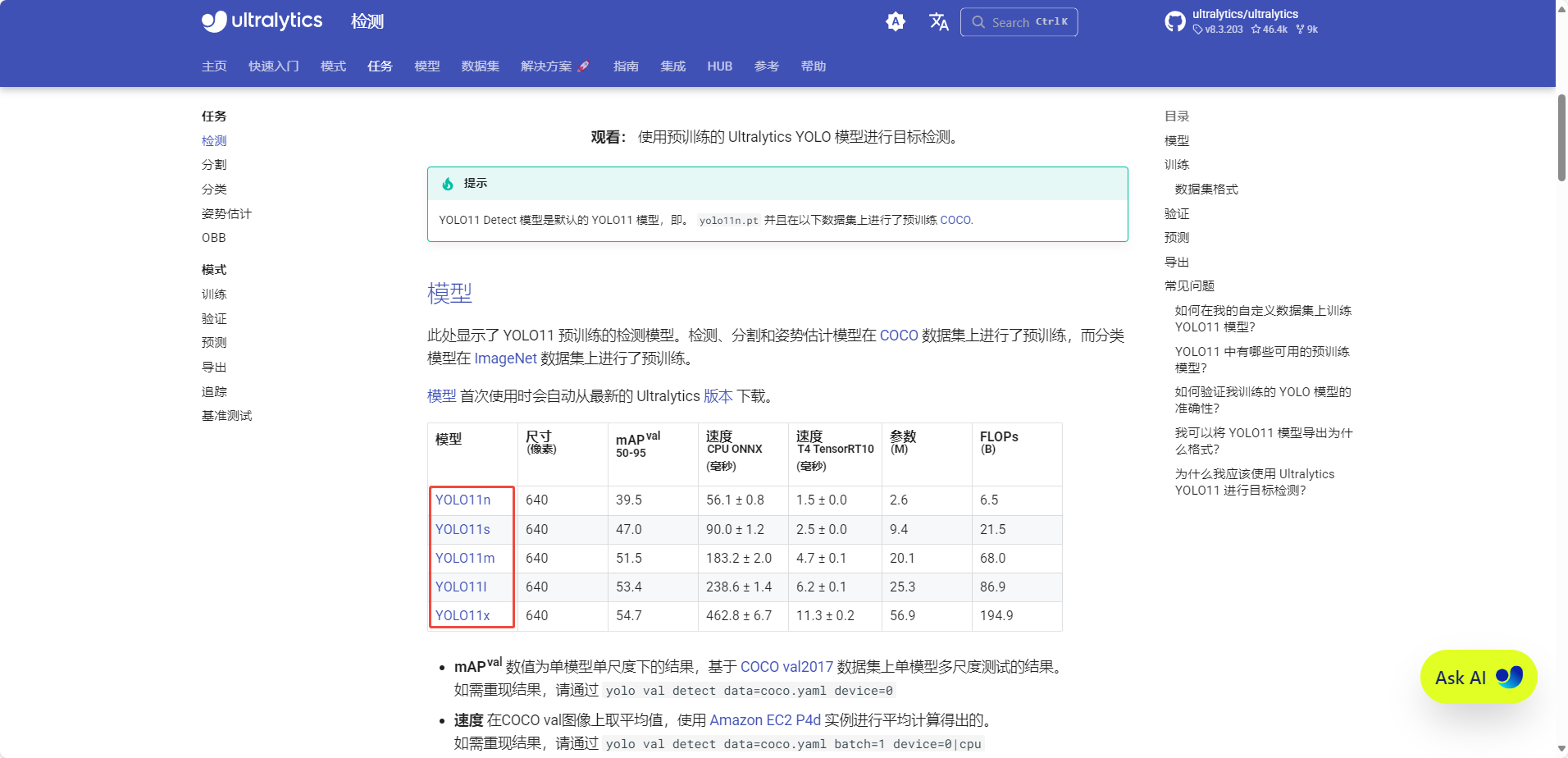Open the Ask AI assistant
1568x758 pixels.
(1477, 677)
